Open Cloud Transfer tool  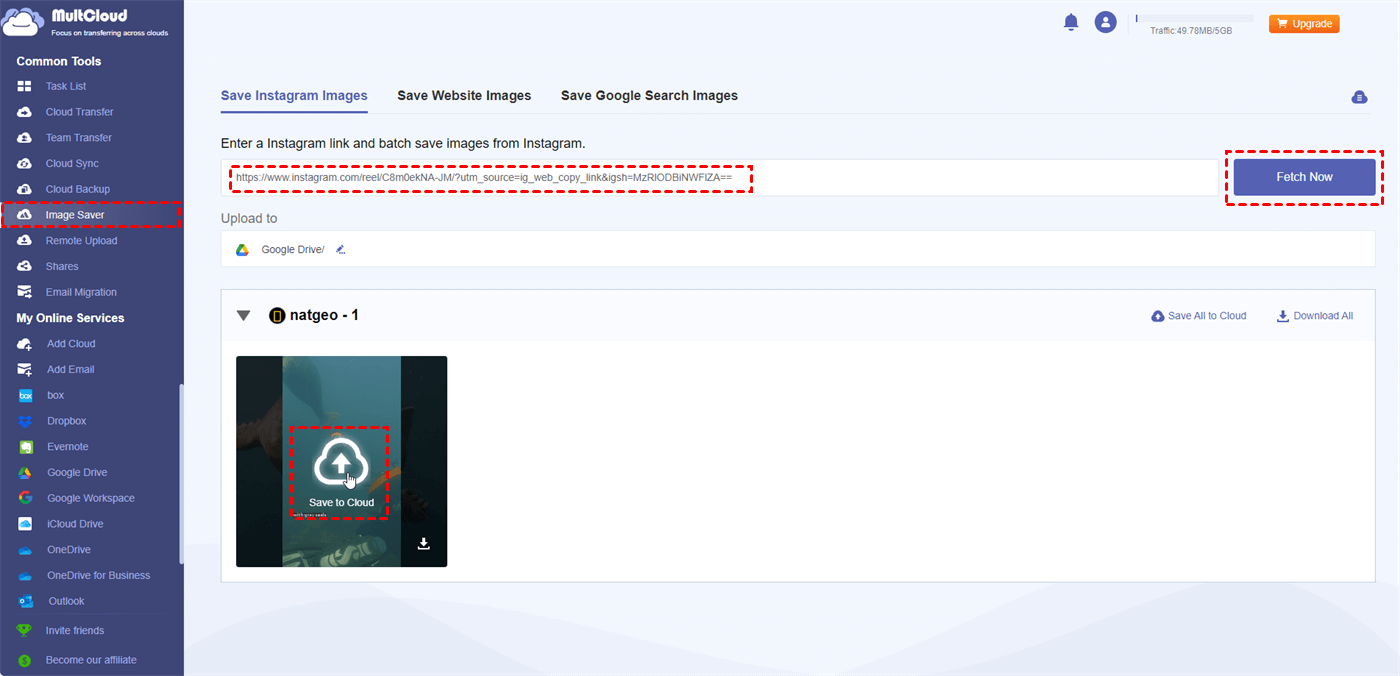(x=79, y=112)
